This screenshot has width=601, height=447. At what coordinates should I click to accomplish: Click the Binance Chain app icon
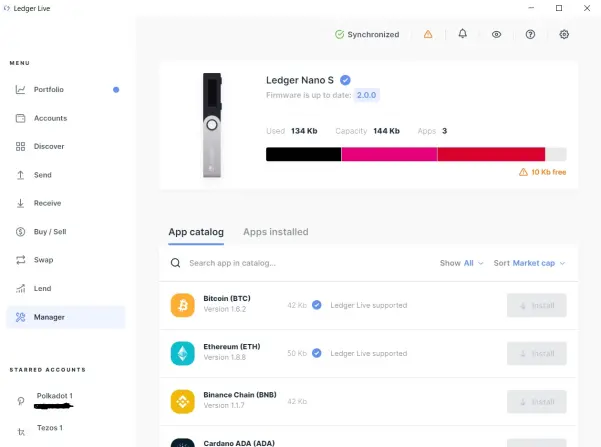click(182, 401)
